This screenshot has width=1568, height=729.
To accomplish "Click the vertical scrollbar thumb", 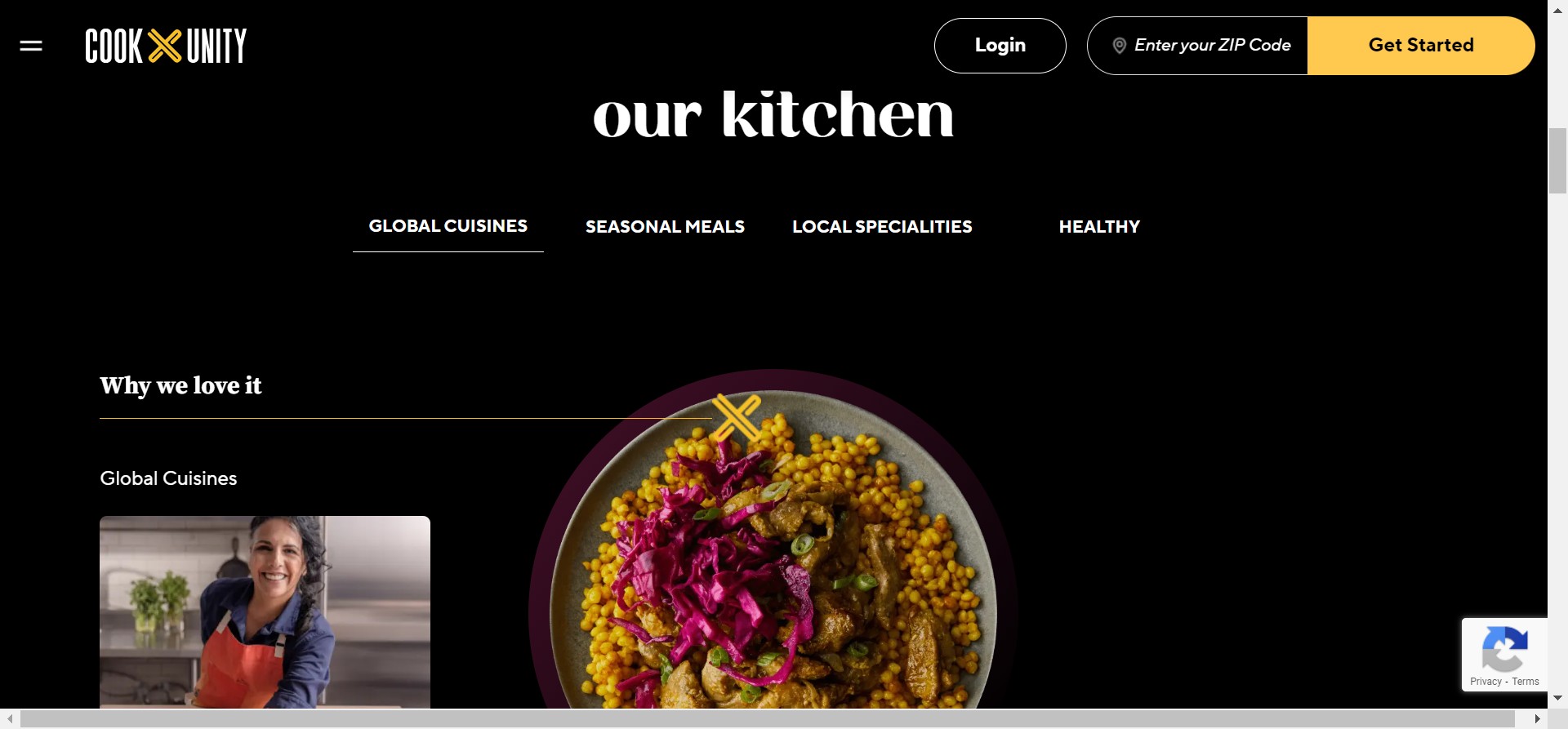I will [x=1557, y=161].
